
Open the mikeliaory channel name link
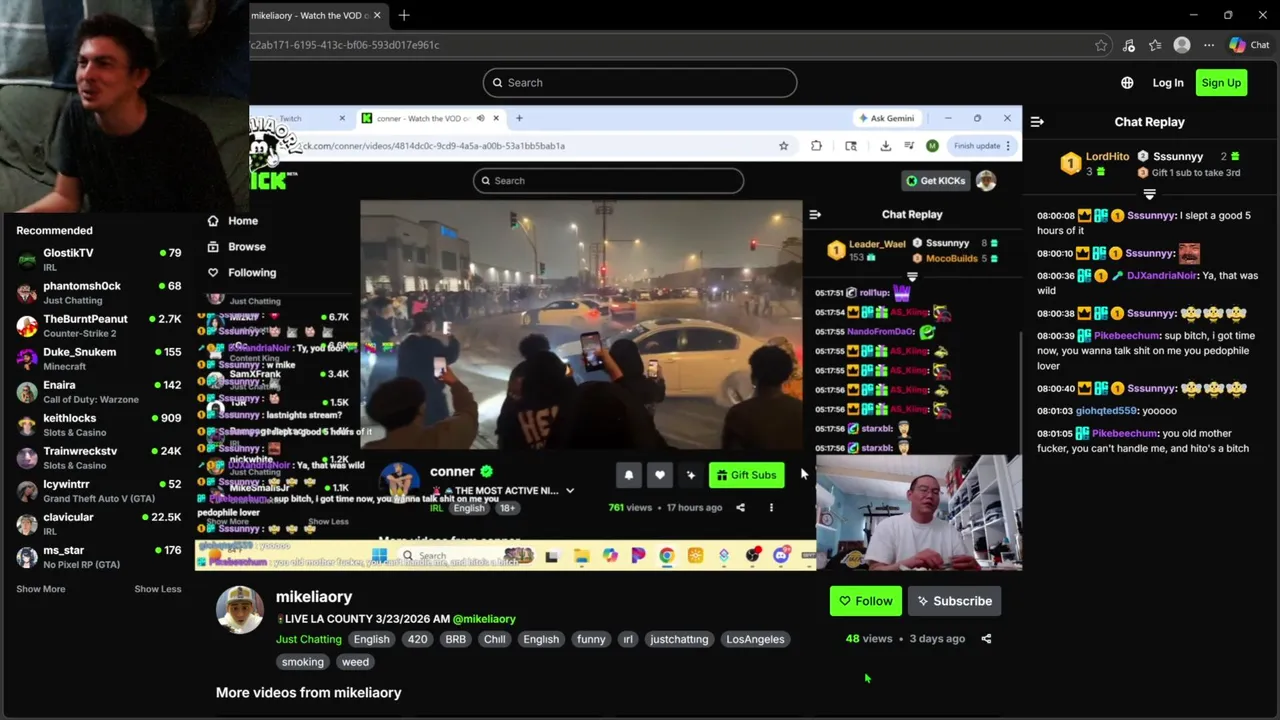pos(314,597)
